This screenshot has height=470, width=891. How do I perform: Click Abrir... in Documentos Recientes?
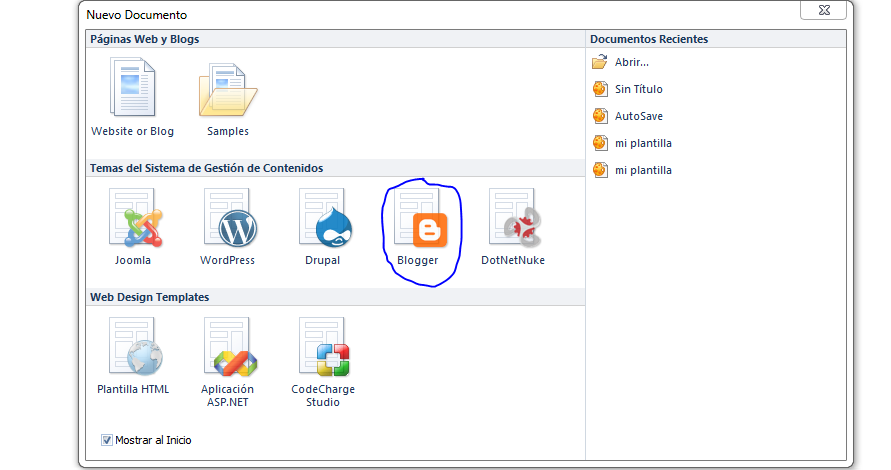click(621, 62)
